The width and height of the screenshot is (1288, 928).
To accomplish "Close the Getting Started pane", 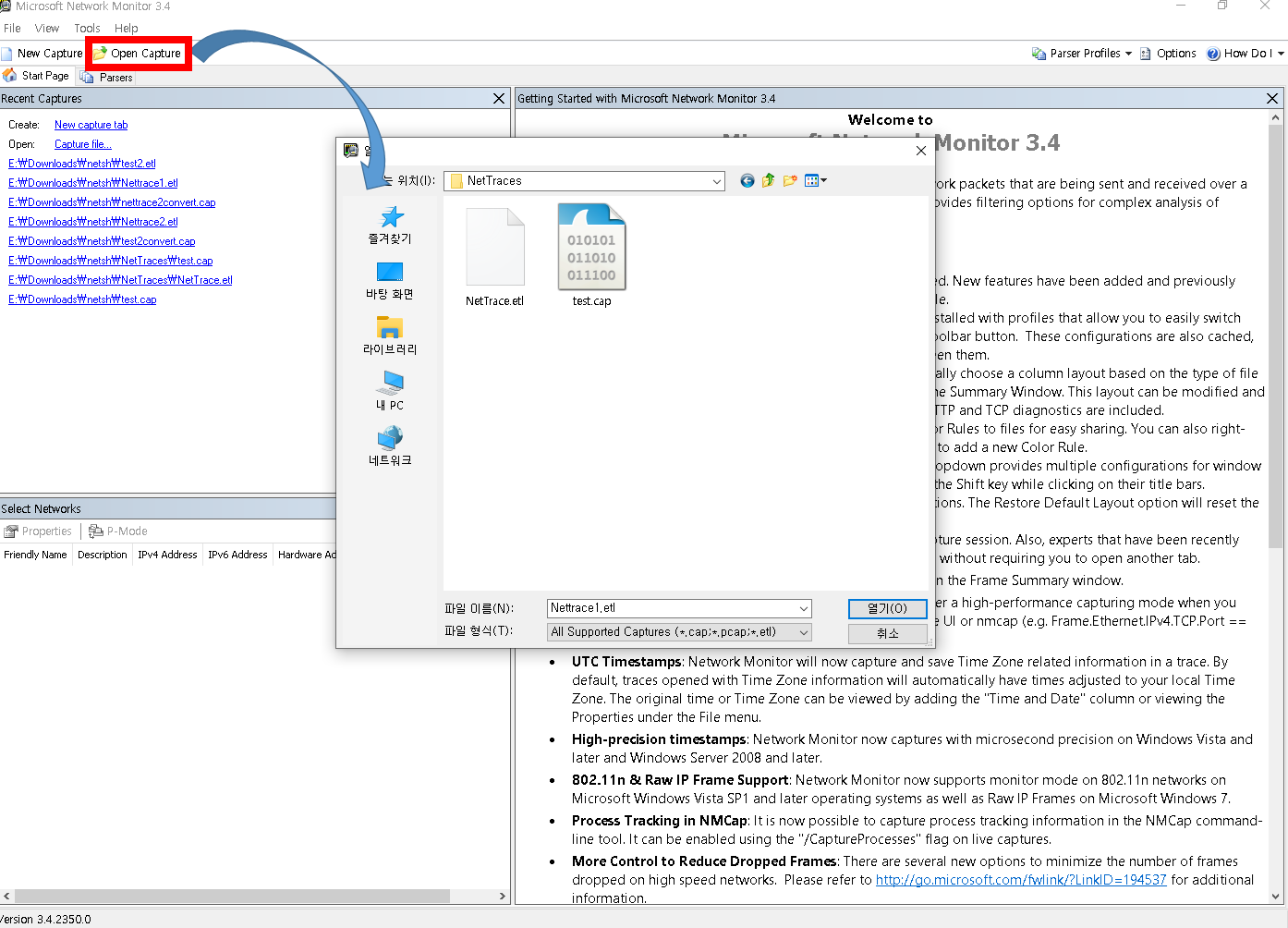I will point(1272,99).
